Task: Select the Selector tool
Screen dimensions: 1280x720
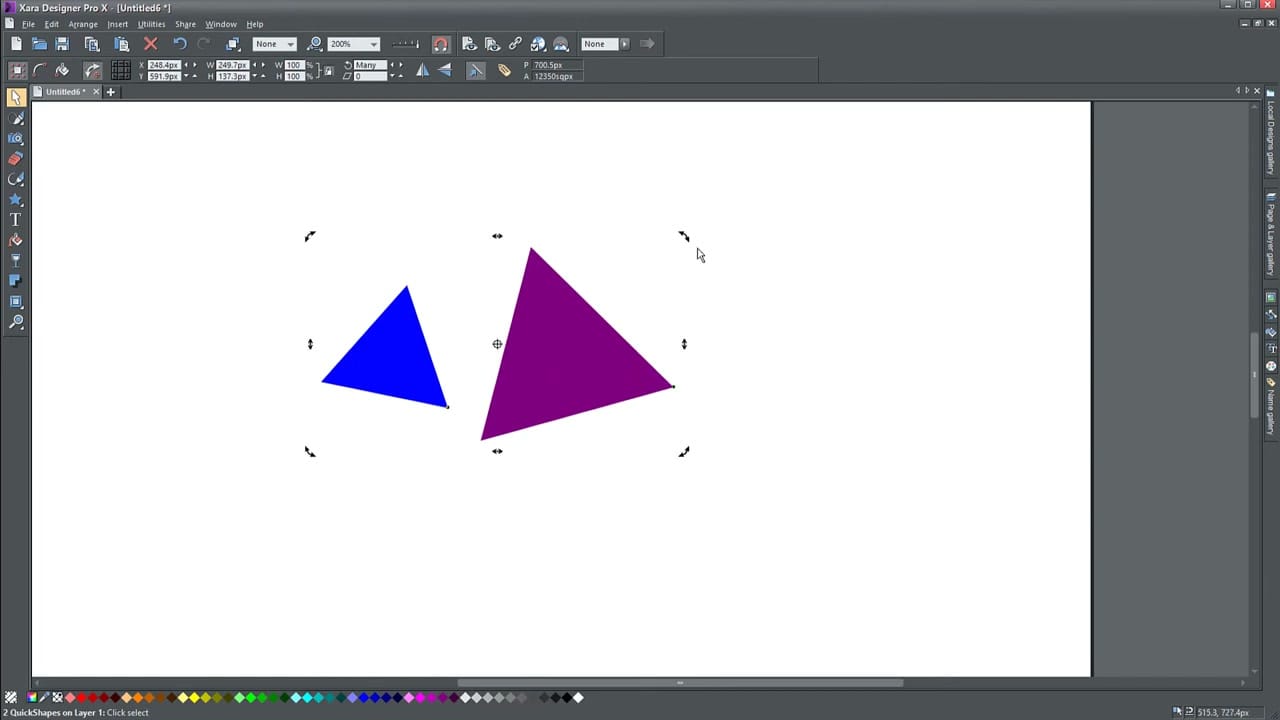Action: [x=16, y=97]
